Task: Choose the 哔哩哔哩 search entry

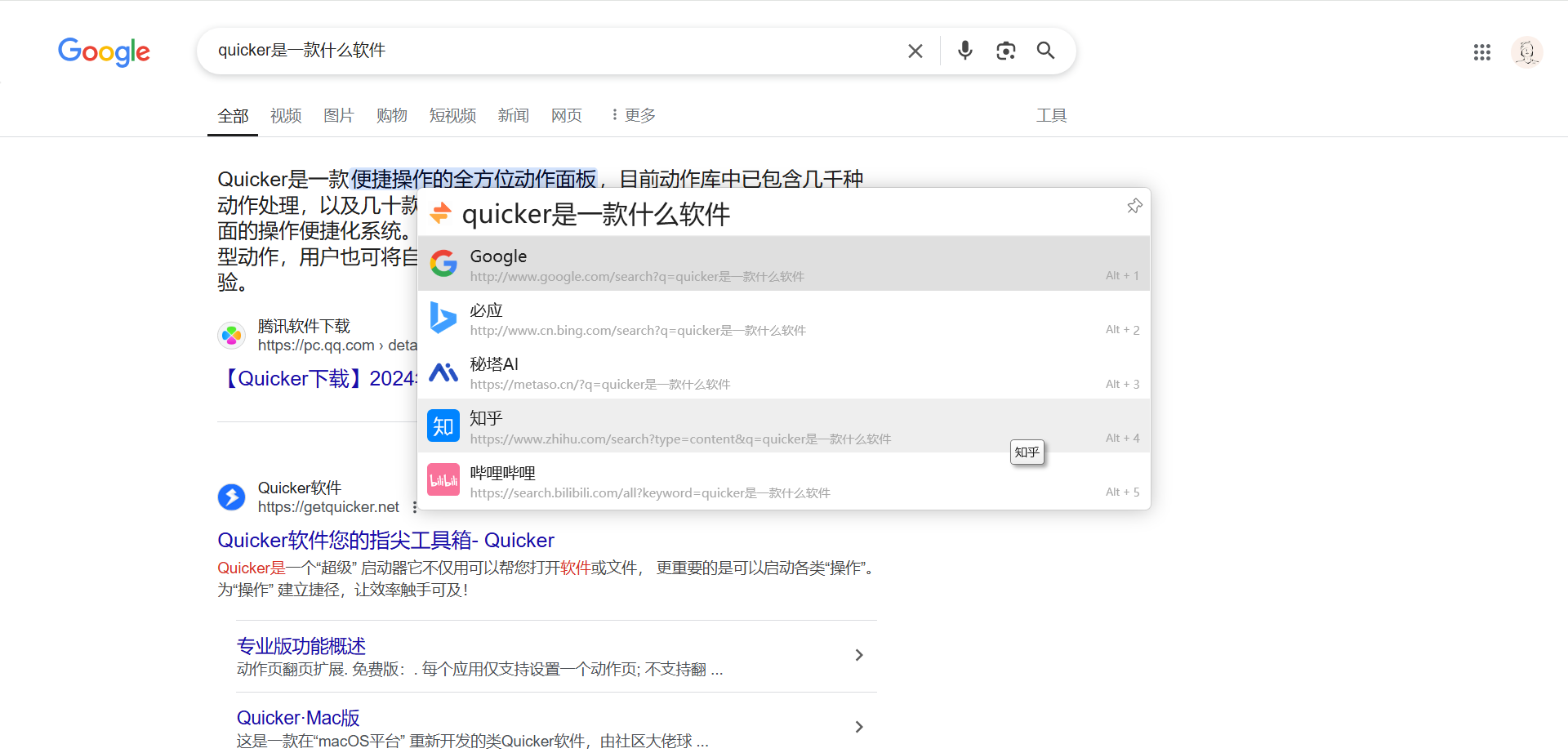Action: (784, 480)
